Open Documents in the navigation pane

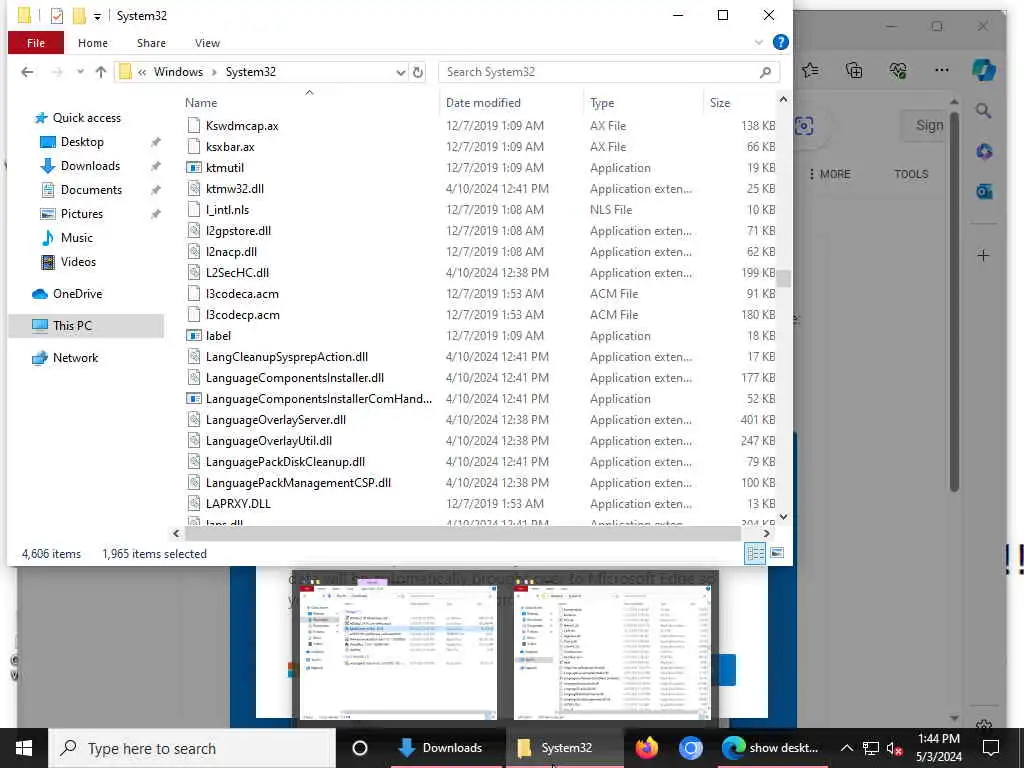(91, 189)
